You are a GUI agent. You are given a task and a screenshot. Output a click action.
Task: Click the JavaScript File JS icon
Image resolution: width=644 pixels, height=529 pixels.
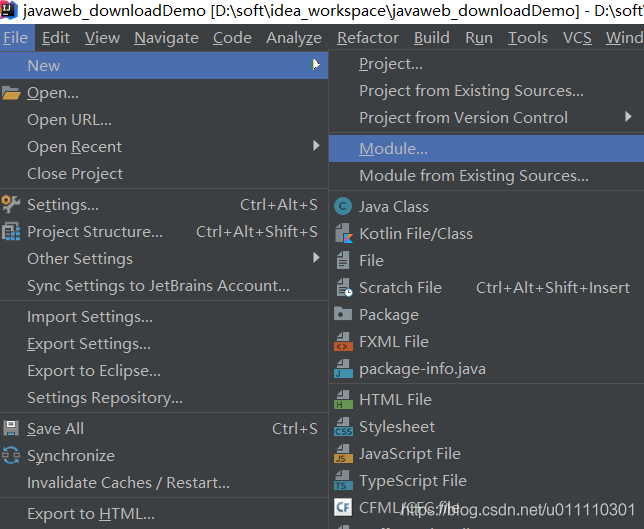coord(343,453)
